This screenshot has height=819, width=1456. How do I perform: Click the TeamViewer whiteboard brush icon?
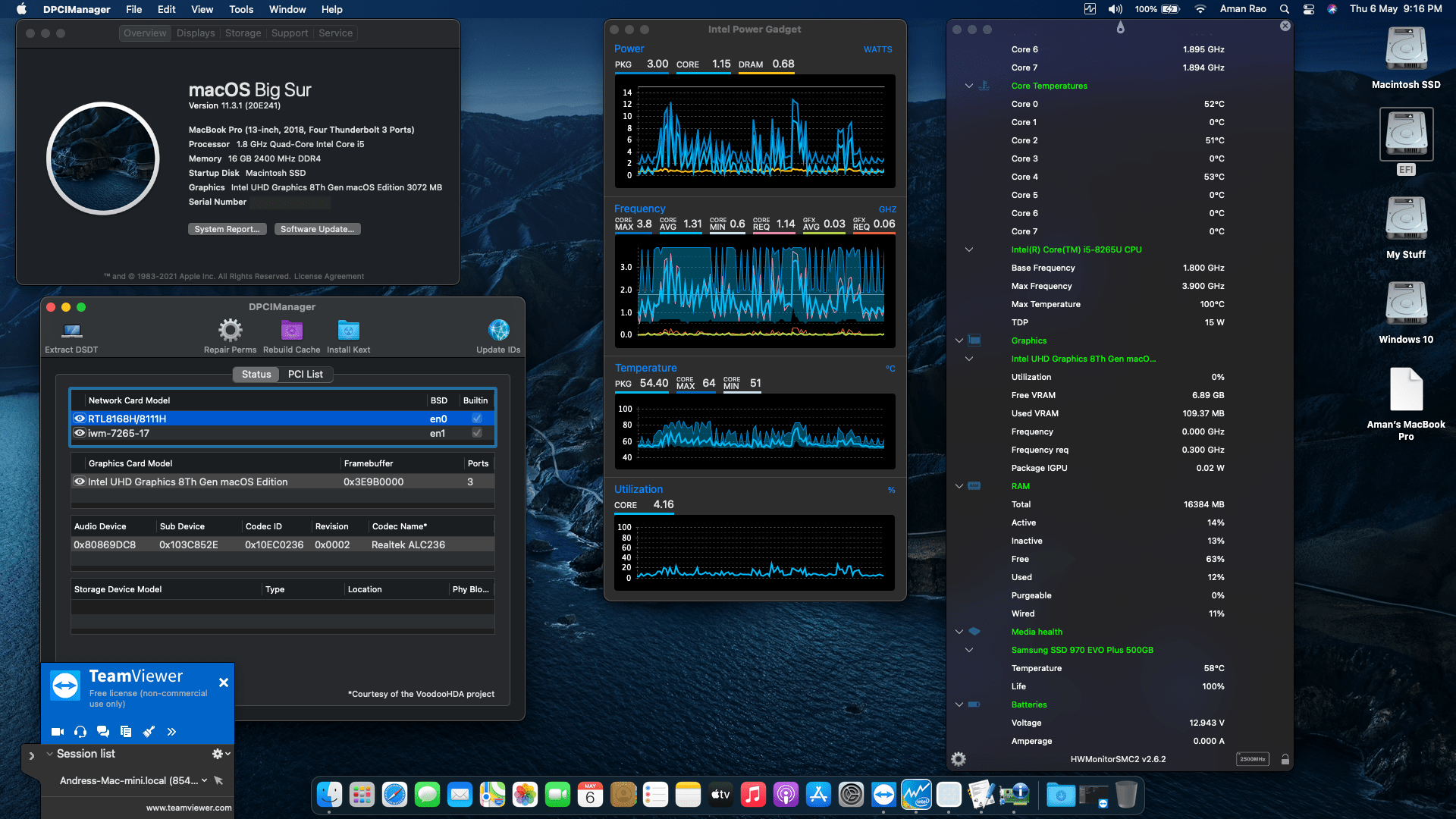point(149,732)
